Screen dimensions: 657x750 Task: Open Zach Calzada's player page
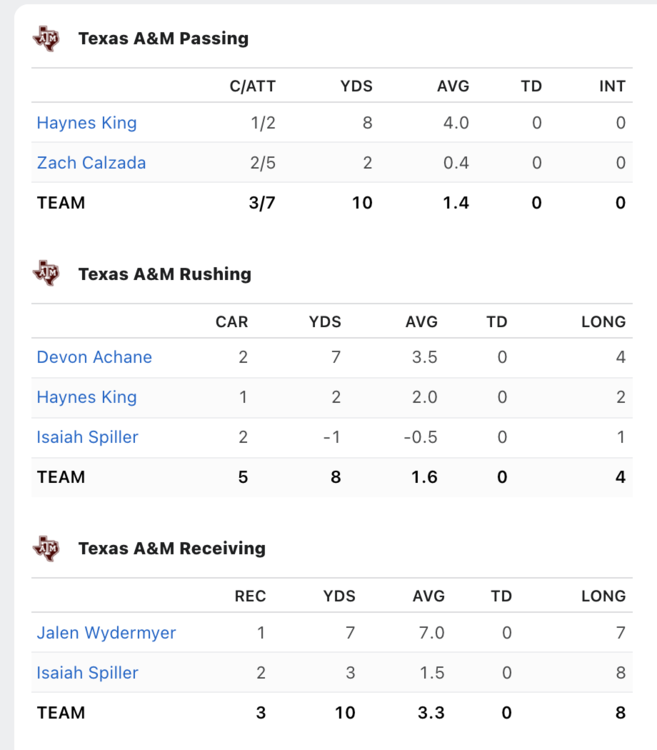(91, 163)
